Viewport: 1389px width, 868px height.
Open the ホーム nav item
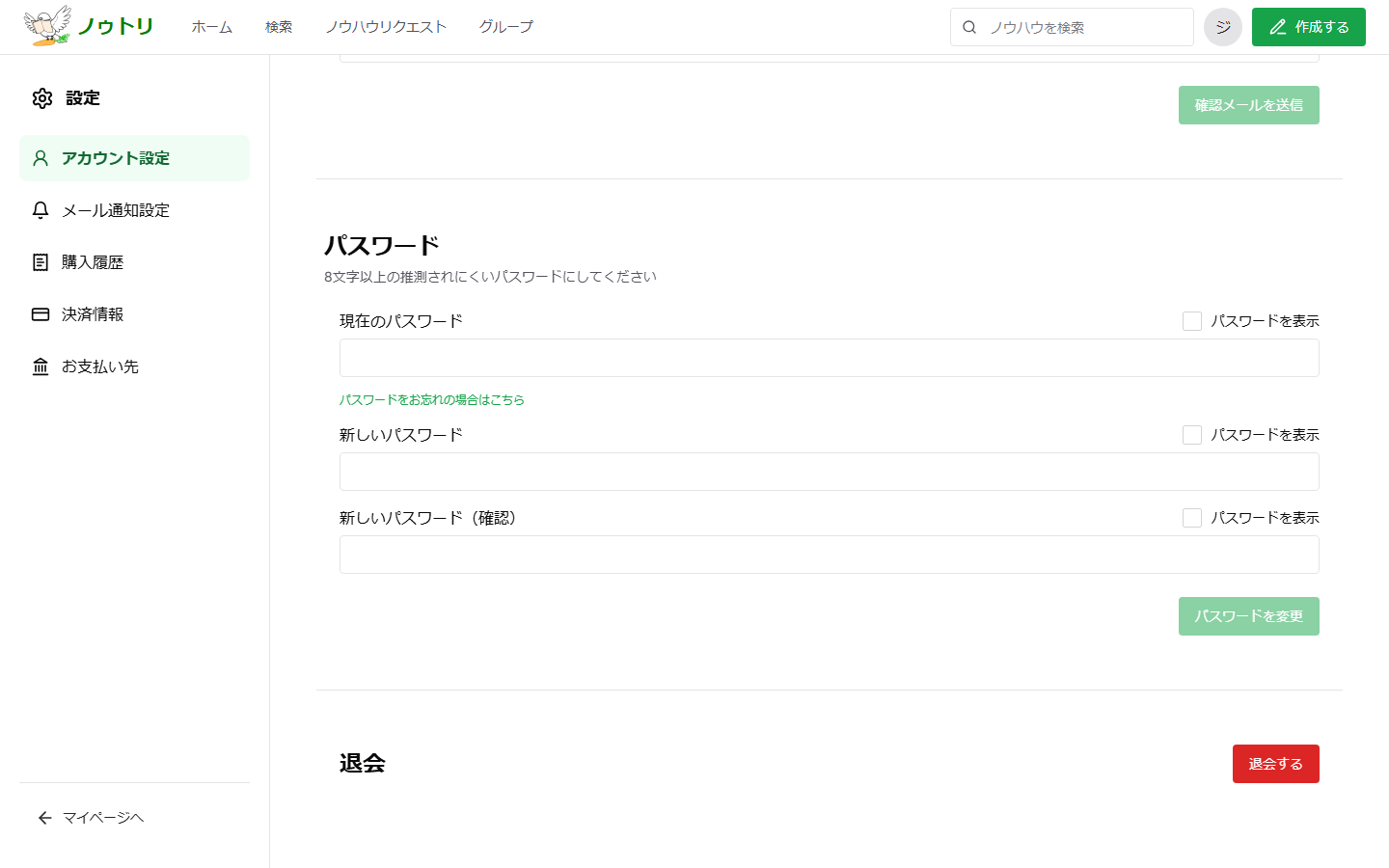point(212,27)
